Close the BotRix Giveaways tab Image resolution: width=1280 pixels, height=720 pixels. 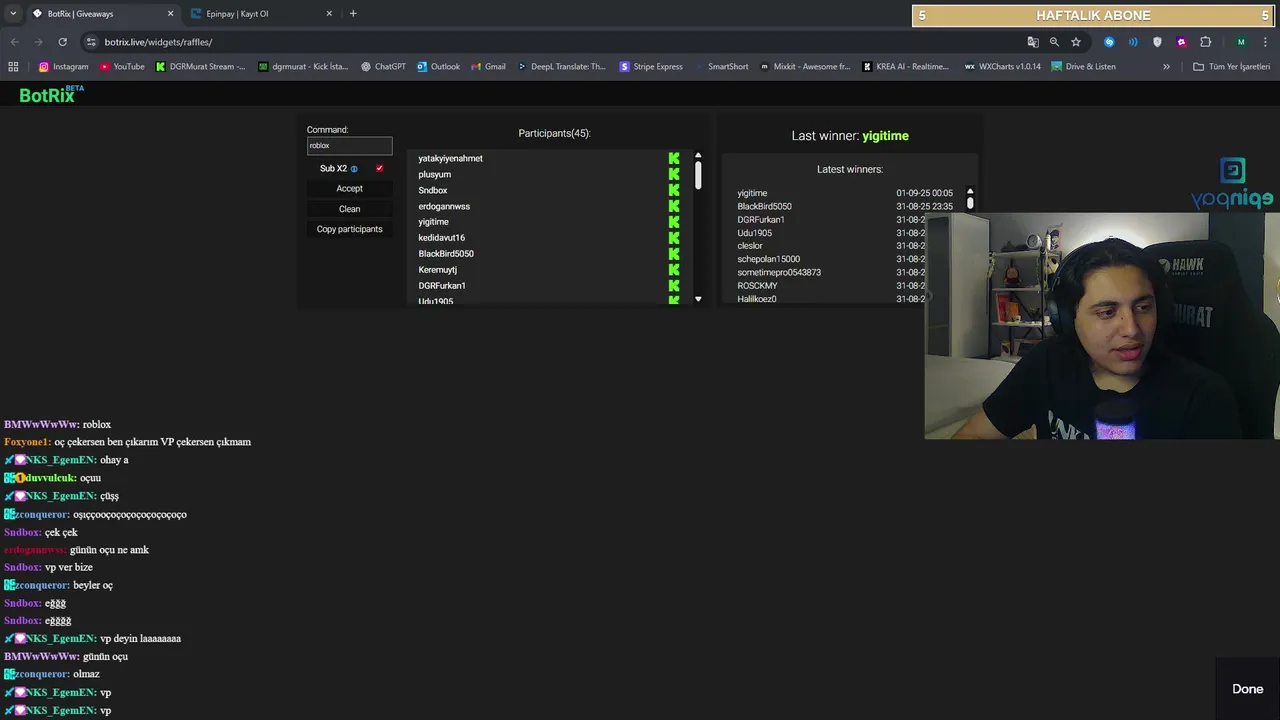(170, 14)
